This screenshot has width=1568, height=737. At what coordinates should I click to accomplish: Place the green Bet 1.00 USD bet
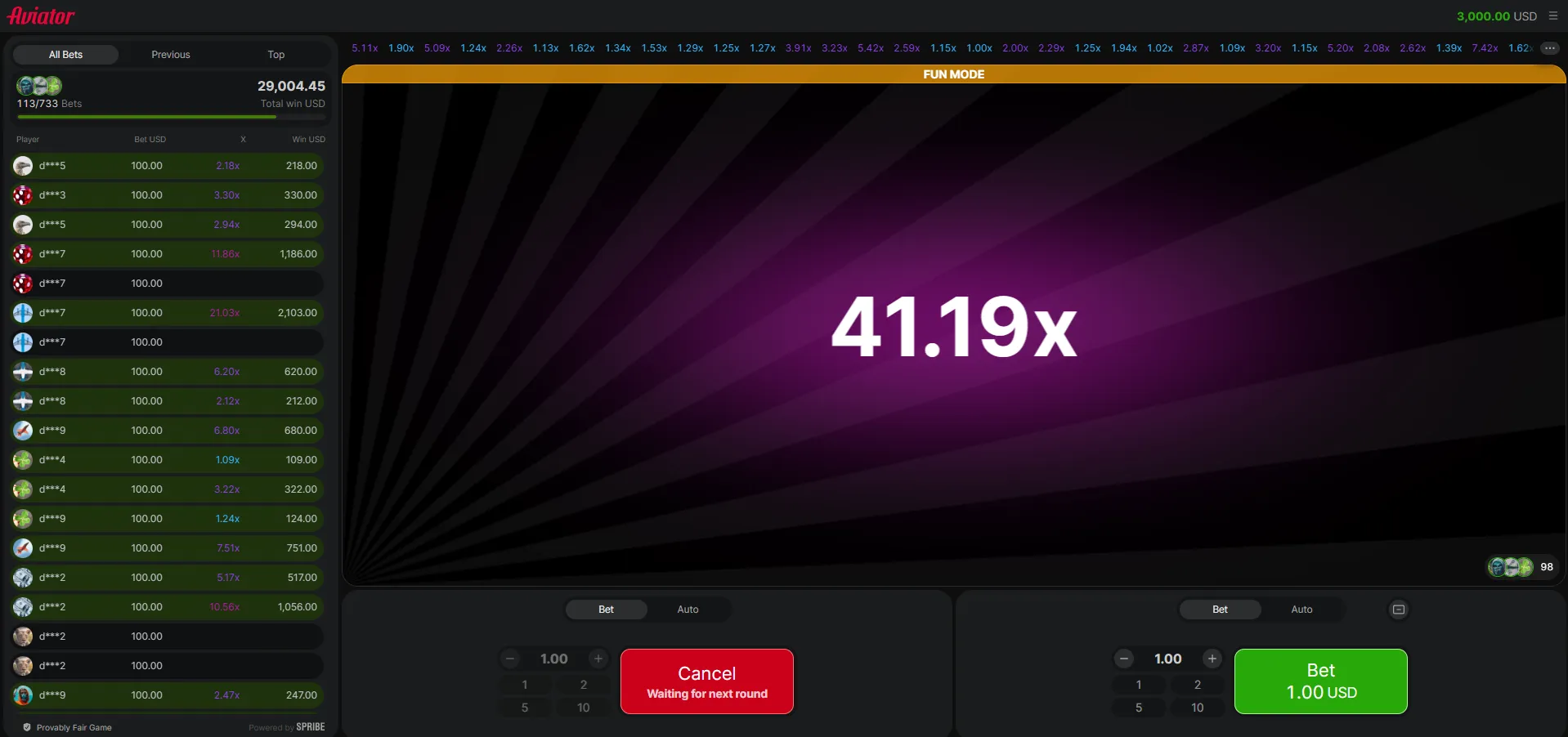[1320, 681]
